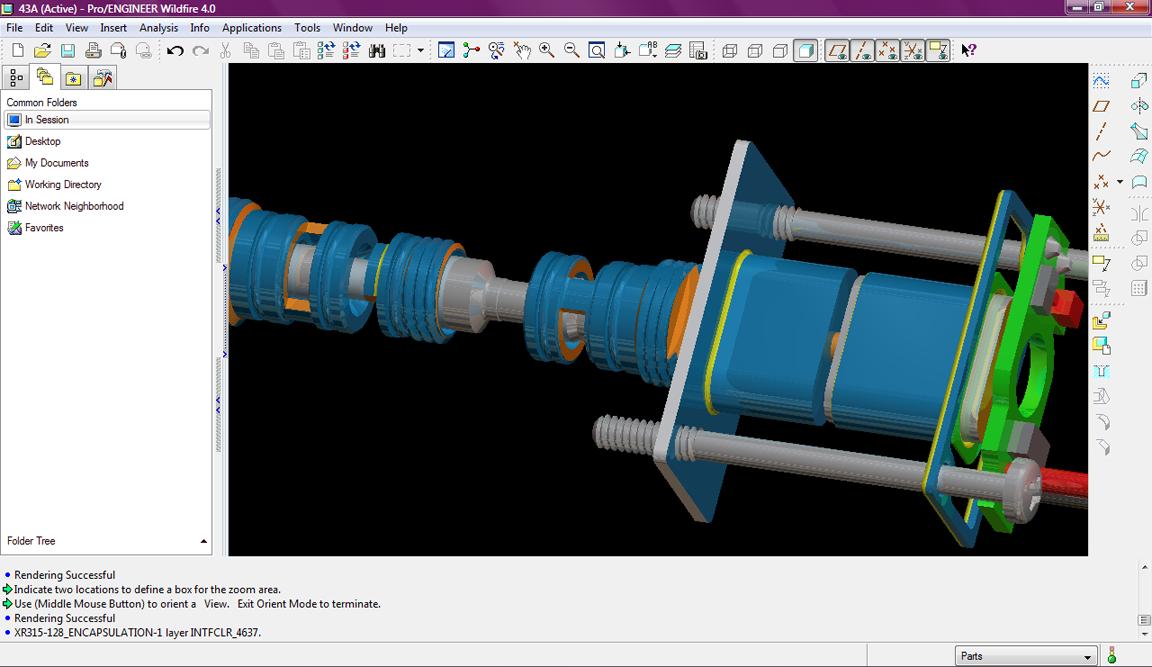Activate Orient Mode hand icon
The width and height of the screenshot is (1152, 667).
(x=522, y=51)
